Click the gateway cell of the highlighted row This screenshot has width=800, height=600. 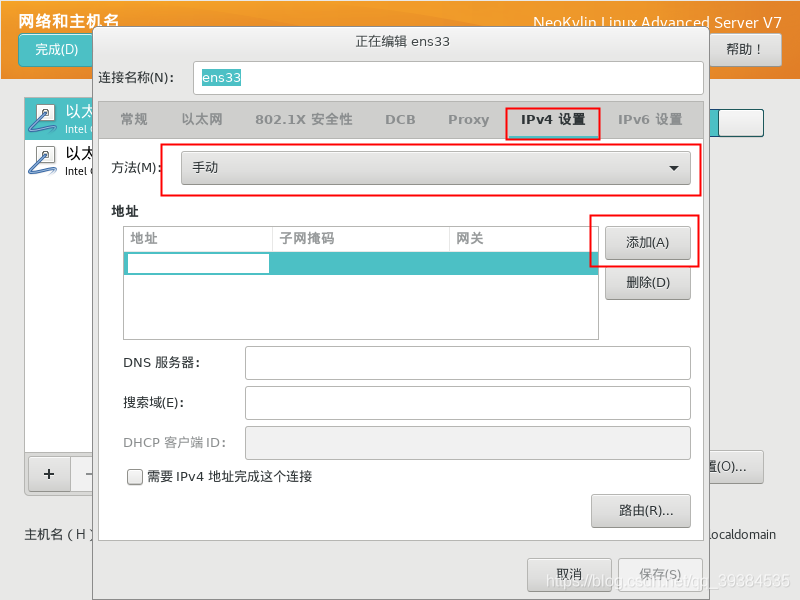click(x=523, y=263)
